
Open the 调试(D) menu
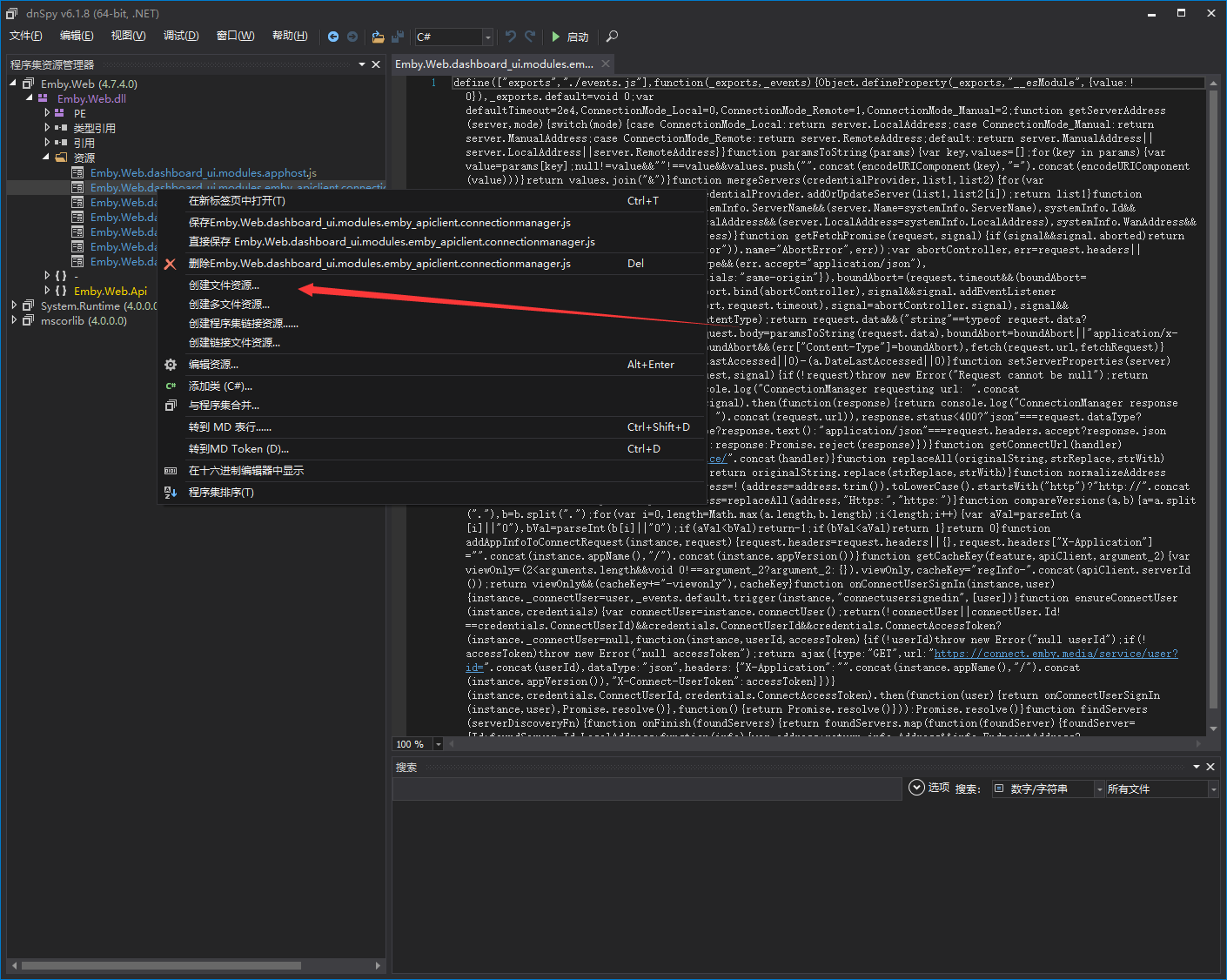181,36
